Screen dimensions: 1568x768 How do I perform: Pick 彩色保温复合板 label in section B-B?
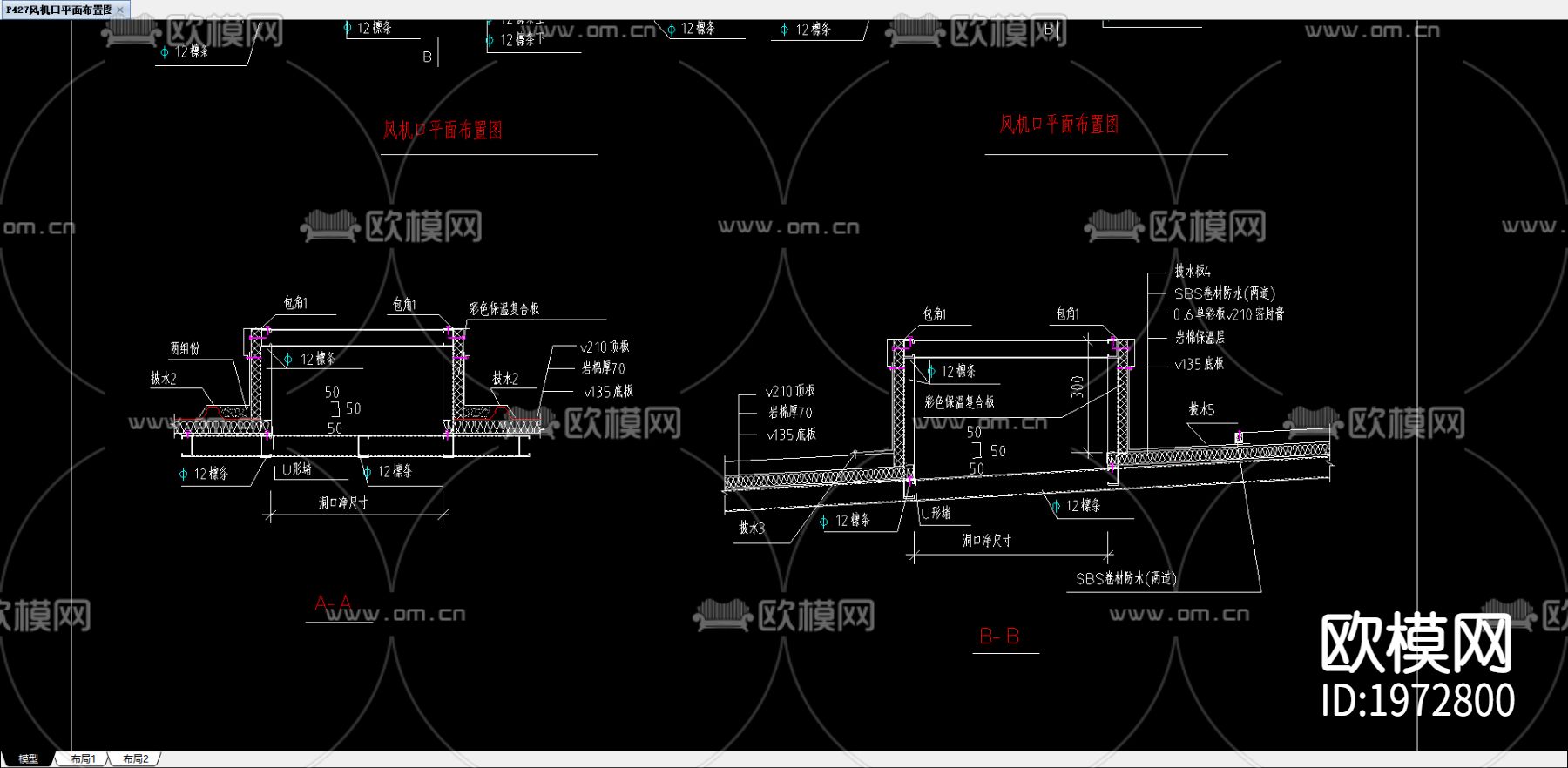pos(959,402)
